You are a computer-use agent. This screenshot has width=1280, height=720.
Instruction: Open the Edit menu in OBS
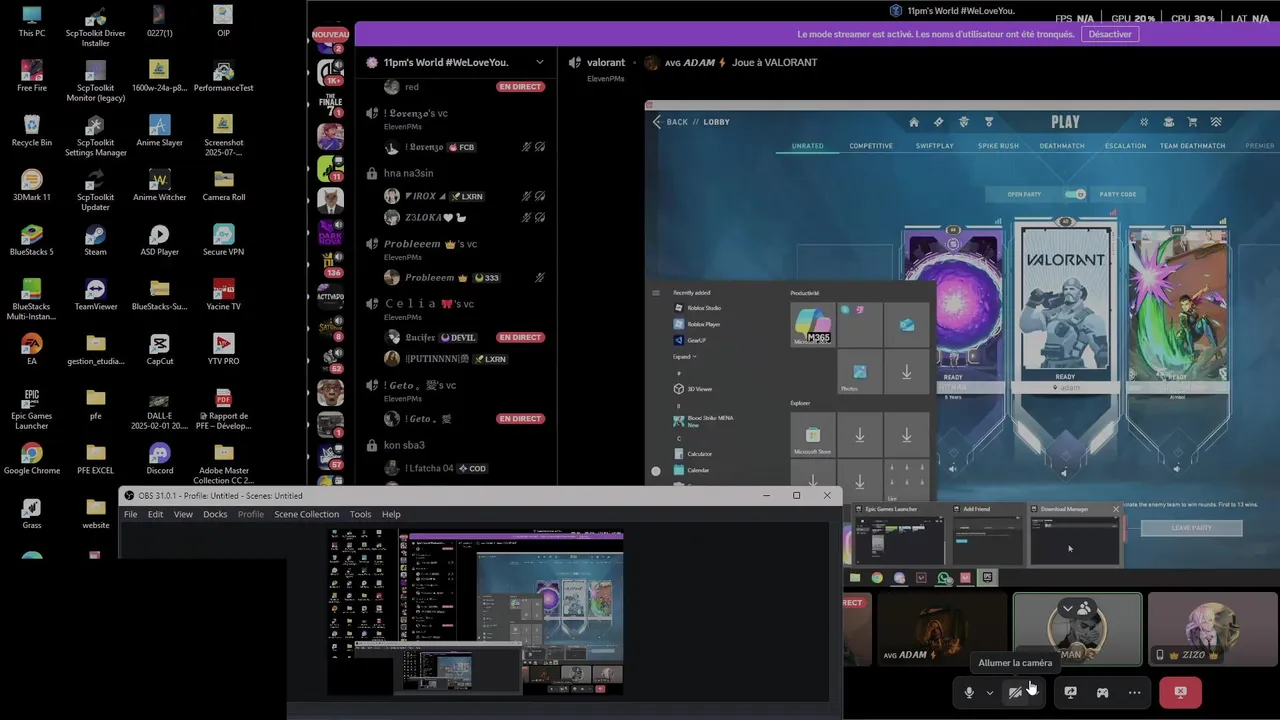pyautogui.click(x=155, y=514)
